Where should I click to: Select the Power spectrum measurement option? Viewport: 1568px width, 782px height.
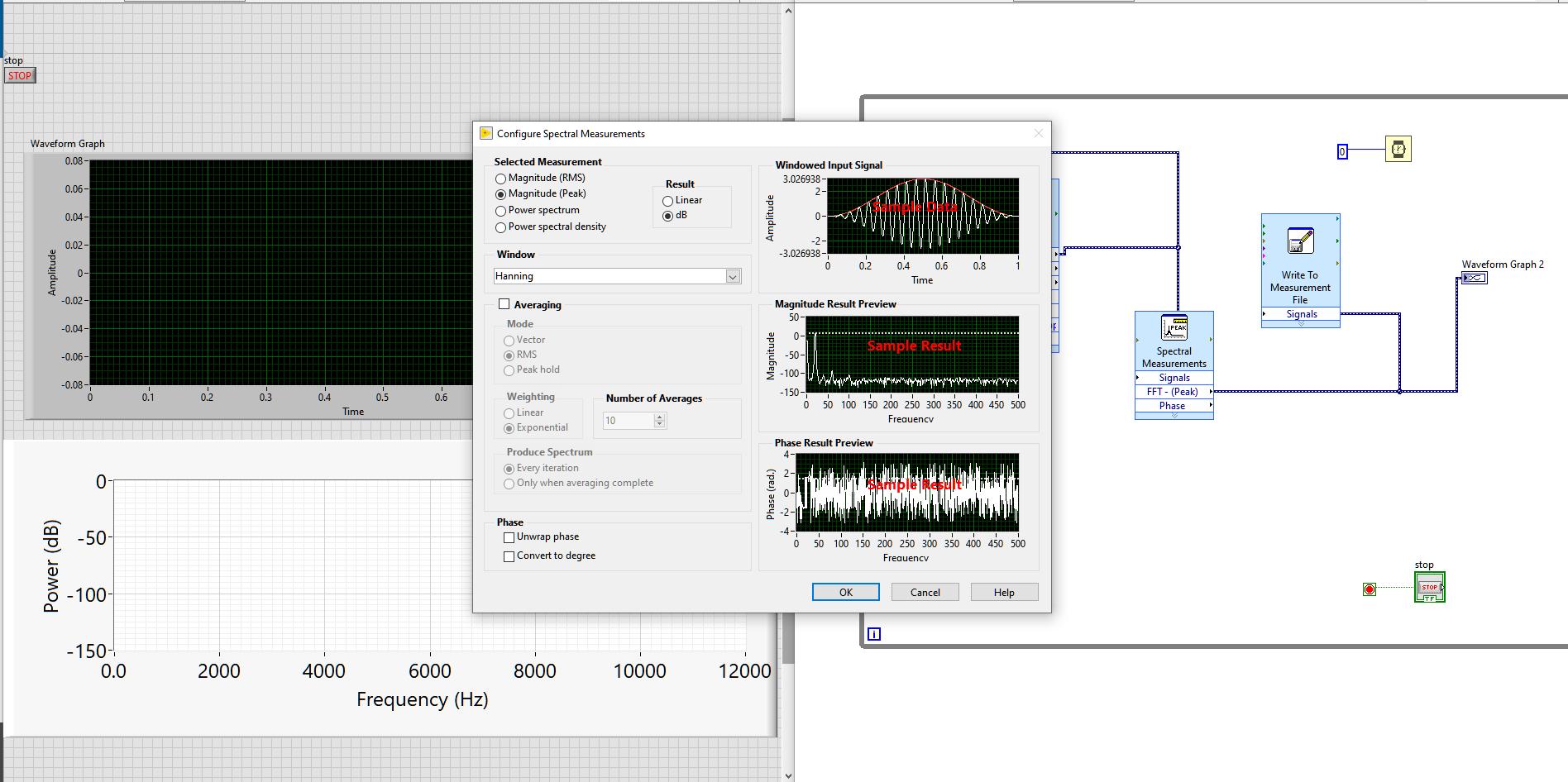pyautogui.click(x=500, y=210)
